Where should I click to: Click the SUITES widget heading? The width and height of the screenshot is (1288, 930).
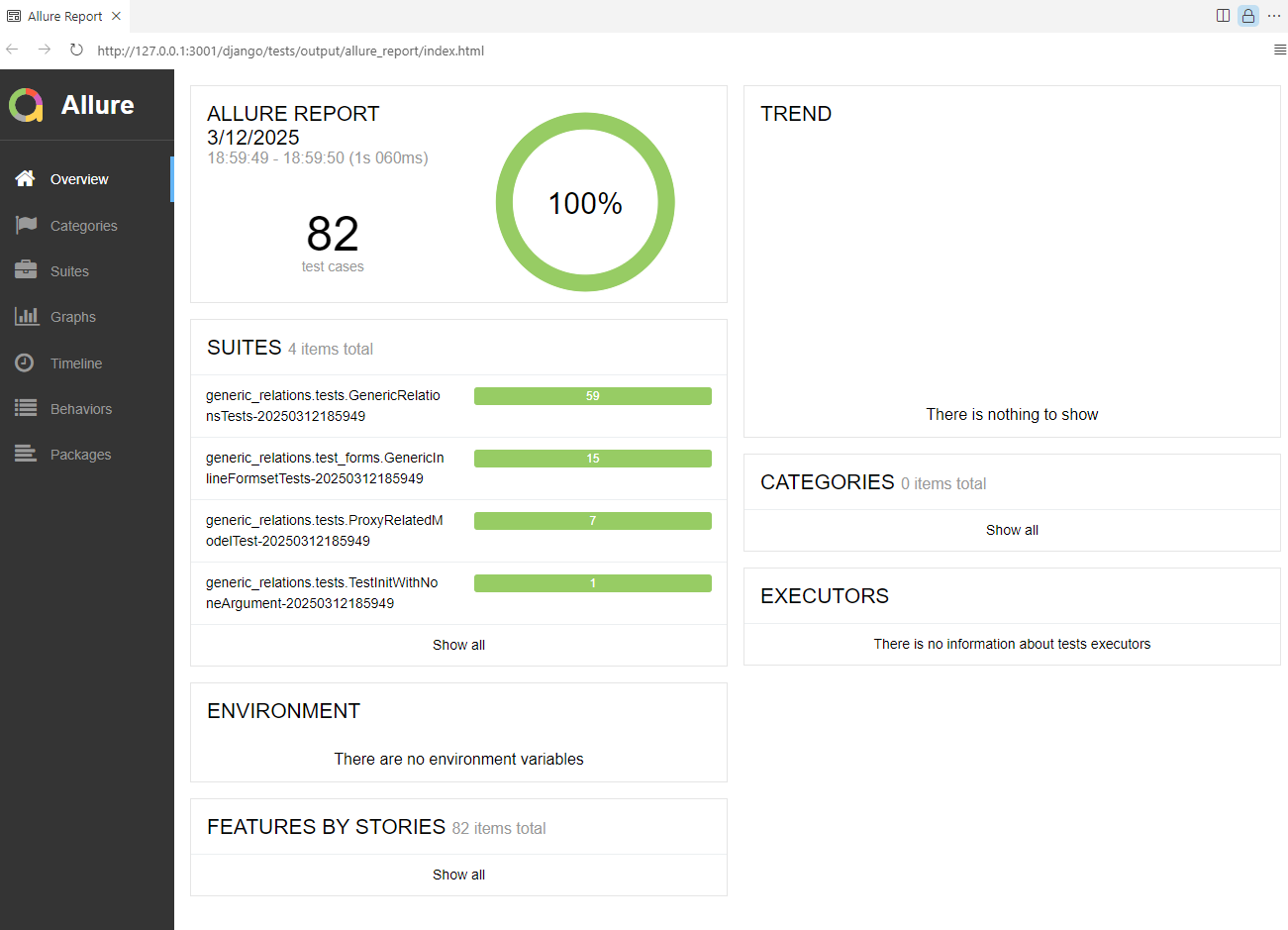pos(245,348)
